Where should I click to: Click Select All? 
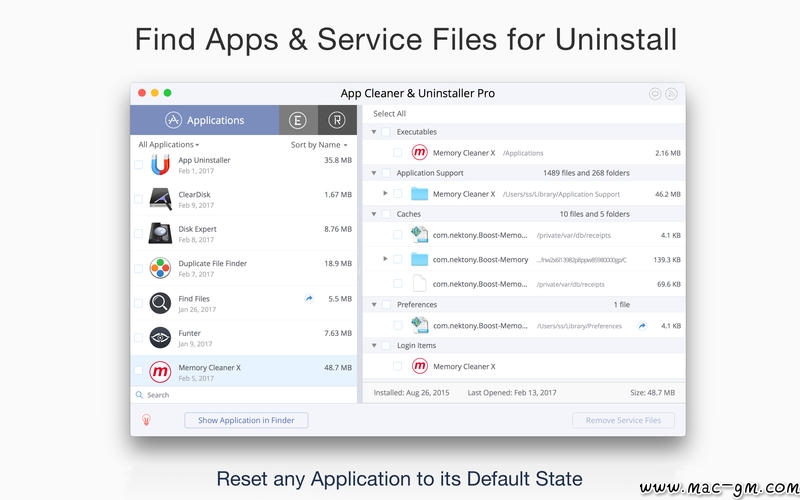[389, 114]
